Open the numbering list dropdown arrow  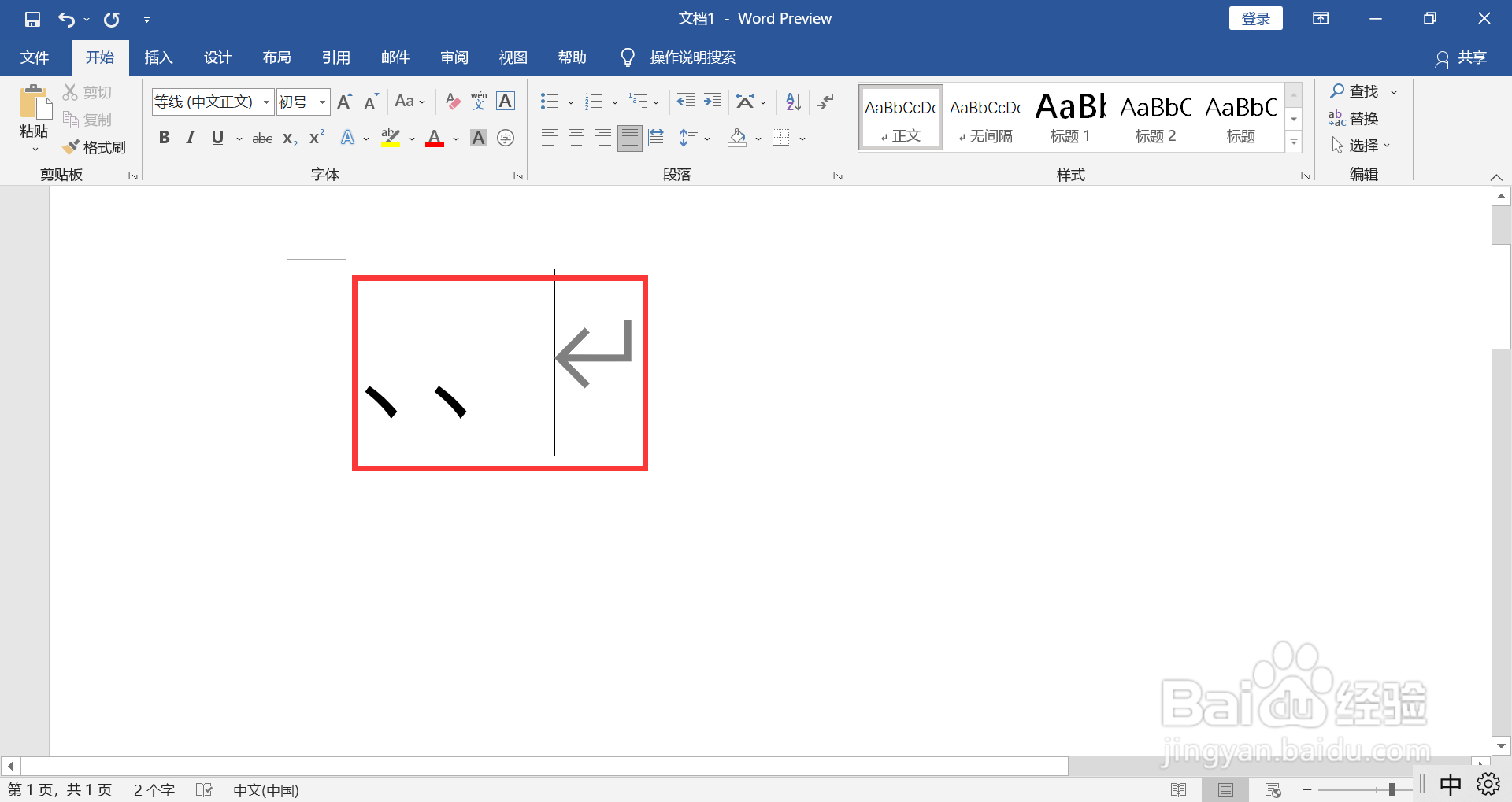coord(615,102)
